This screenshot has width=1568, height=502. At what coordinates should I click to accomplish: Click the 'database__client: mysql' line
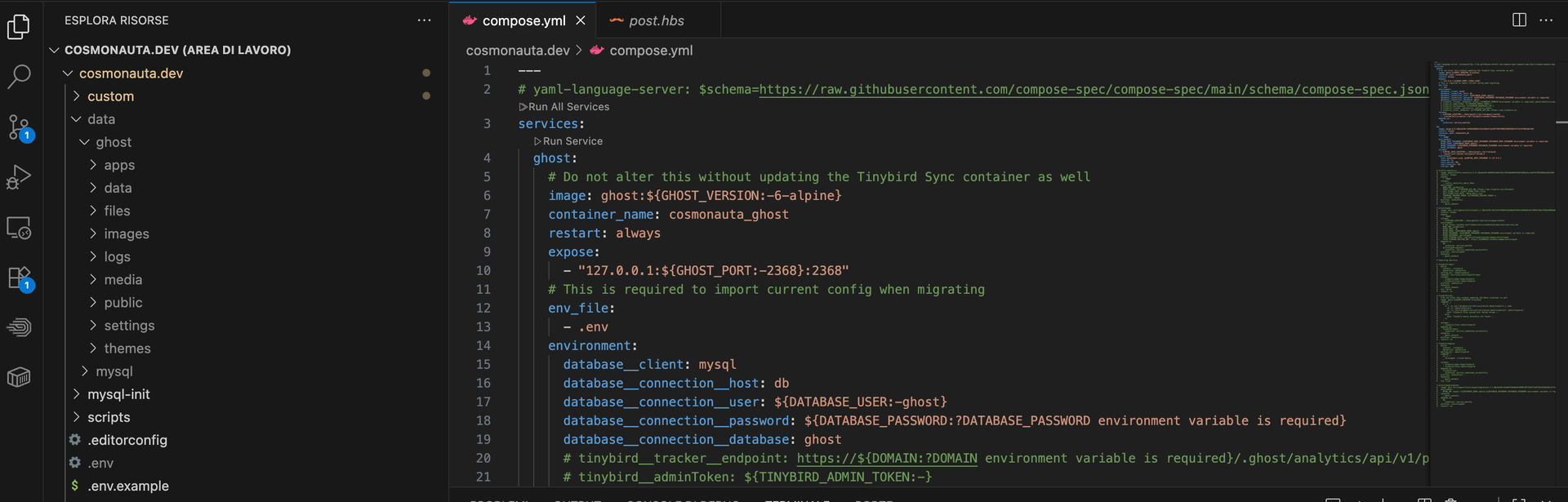(649, 364)
